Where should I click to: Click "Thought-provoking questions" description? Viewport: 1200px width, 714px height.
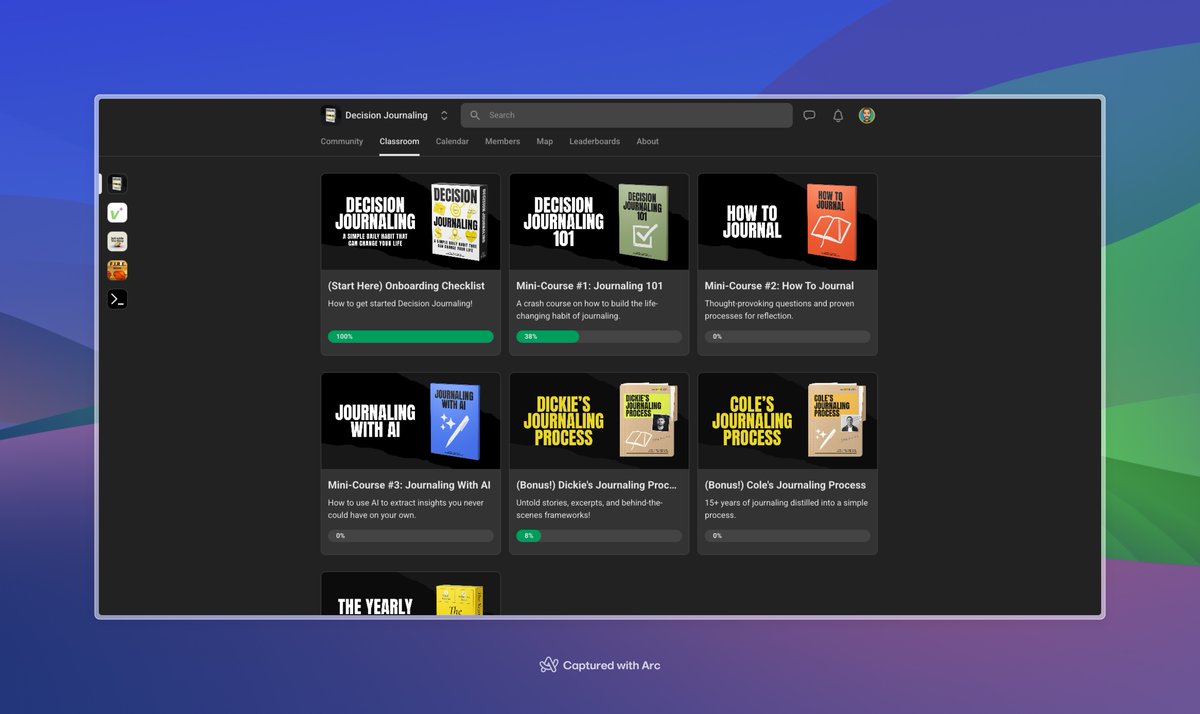[x=779, y=310]
